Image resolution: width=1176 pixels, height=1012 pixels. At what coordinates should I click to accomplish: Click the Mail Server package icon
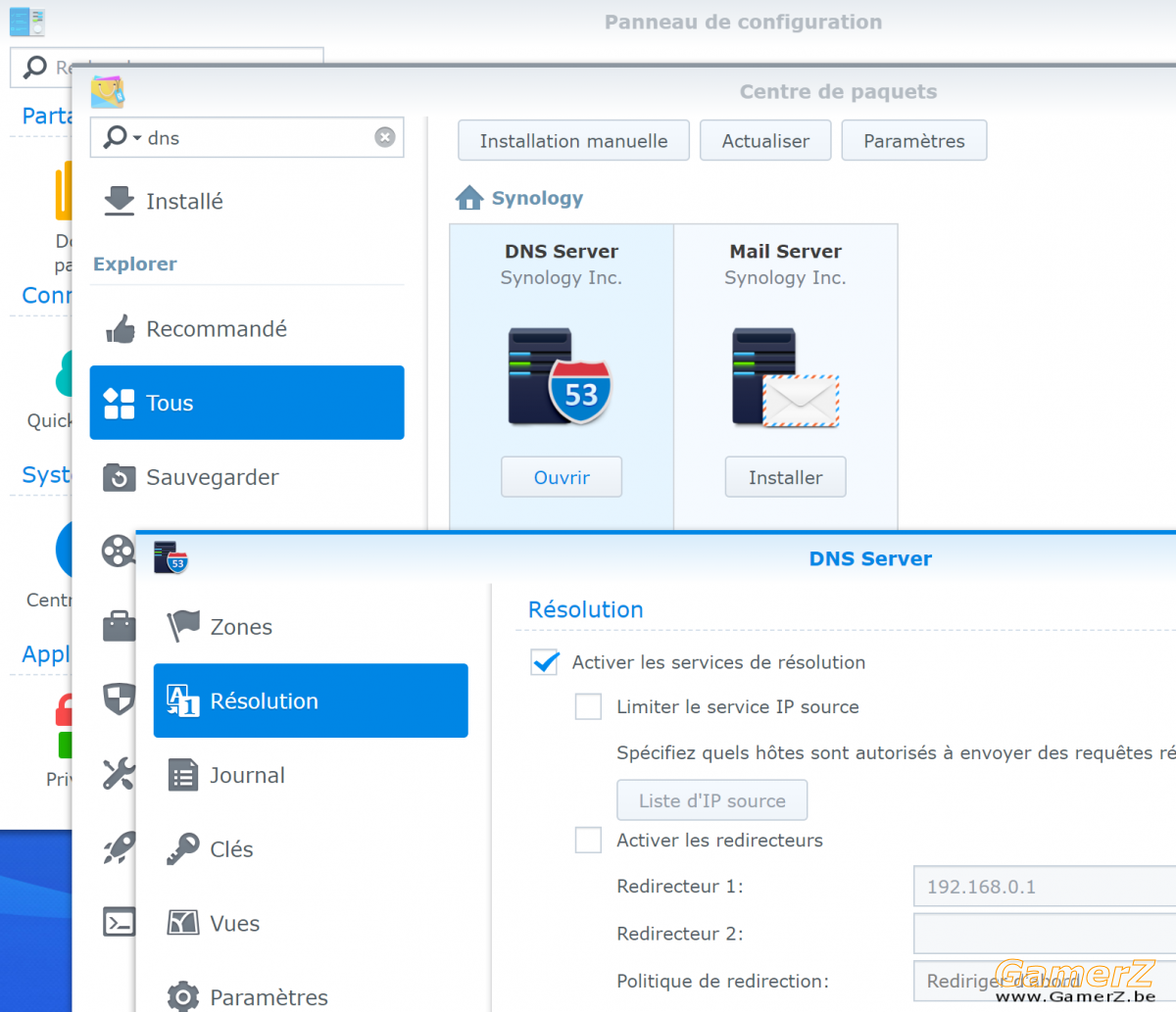click(785, 378)
